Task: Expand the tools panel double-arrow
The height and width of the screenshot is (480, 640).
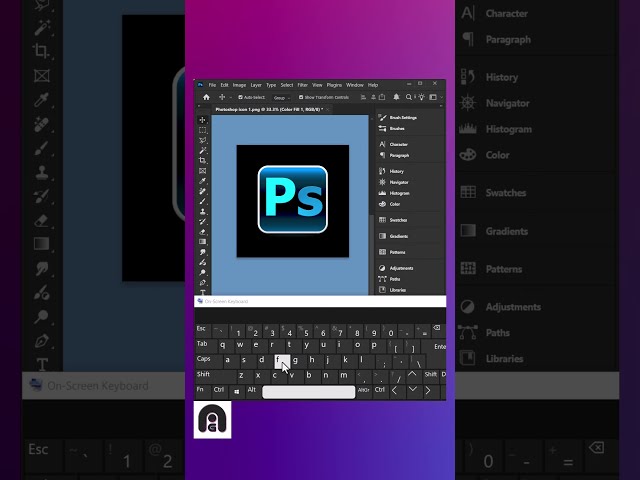Action: point(199,106)
